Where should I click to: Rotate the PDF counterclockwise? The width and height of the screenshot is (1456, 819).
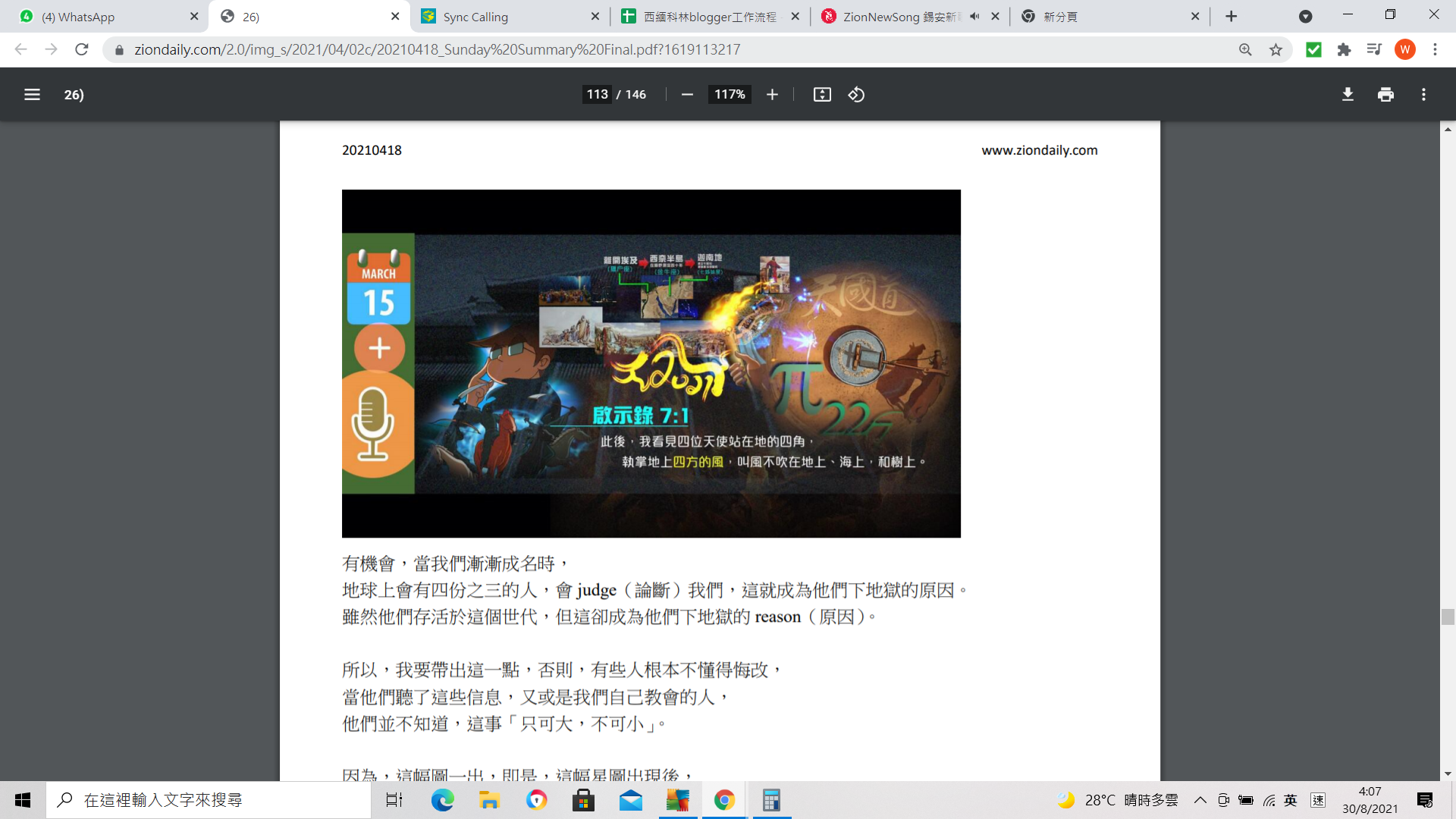(856, 95)
